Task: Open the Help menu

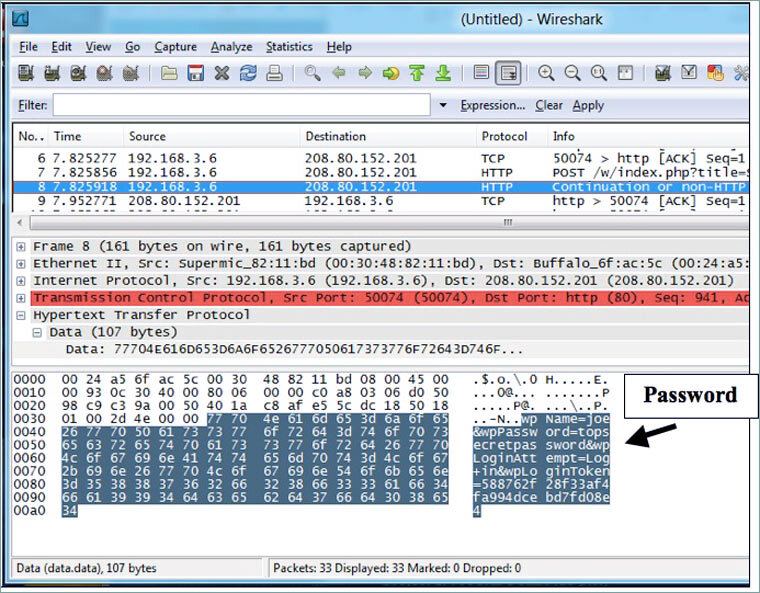Action: [x=339, y=47]
